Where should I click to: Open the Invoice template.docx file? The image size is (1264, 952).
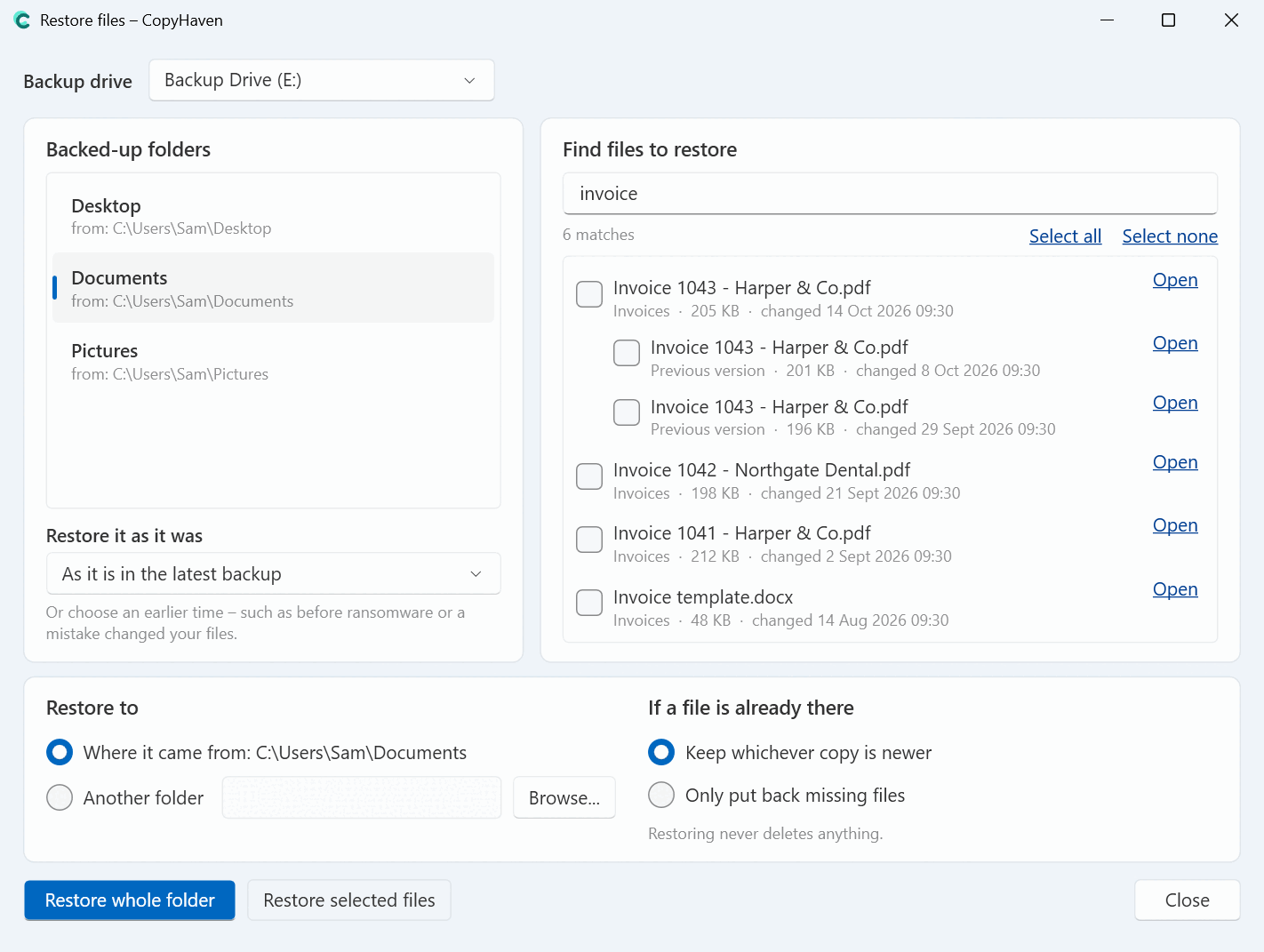pyautogui.click(x=1175, y=589)
